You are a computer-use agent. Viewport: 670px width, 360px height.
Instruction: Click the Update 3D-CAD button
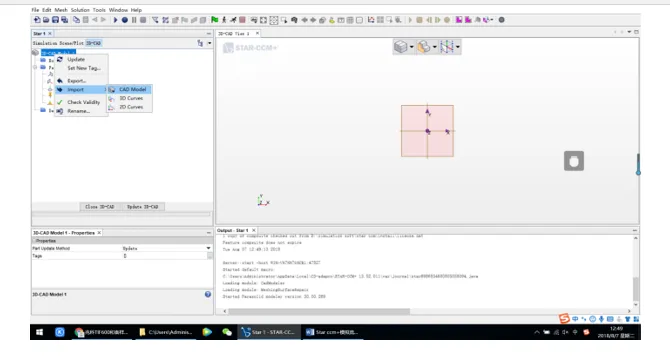tap(143, 207)
